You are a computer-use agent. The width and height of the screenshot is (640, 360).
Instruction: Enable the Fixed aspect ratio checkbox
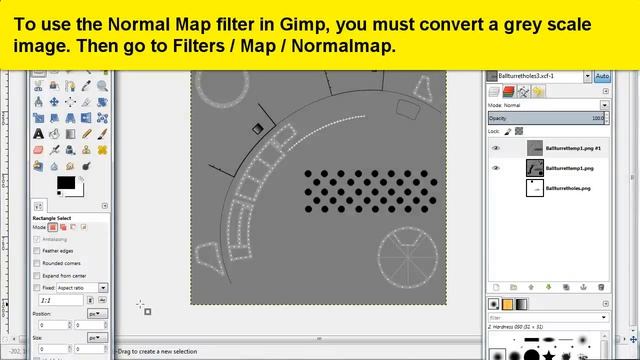[x=37, y=288]
